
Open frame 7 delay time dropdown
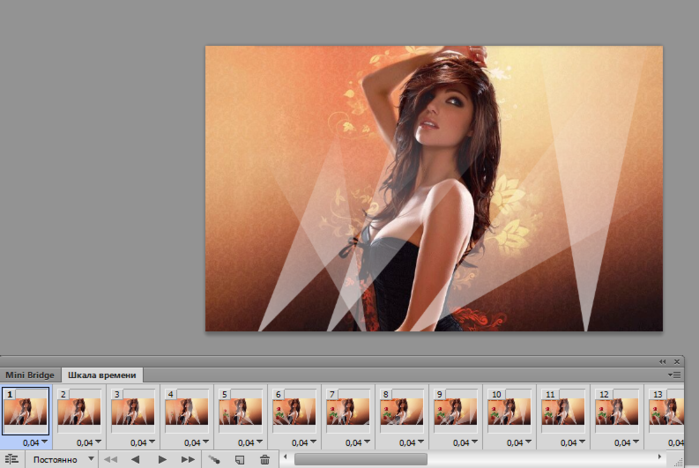(x=358, y=443)
